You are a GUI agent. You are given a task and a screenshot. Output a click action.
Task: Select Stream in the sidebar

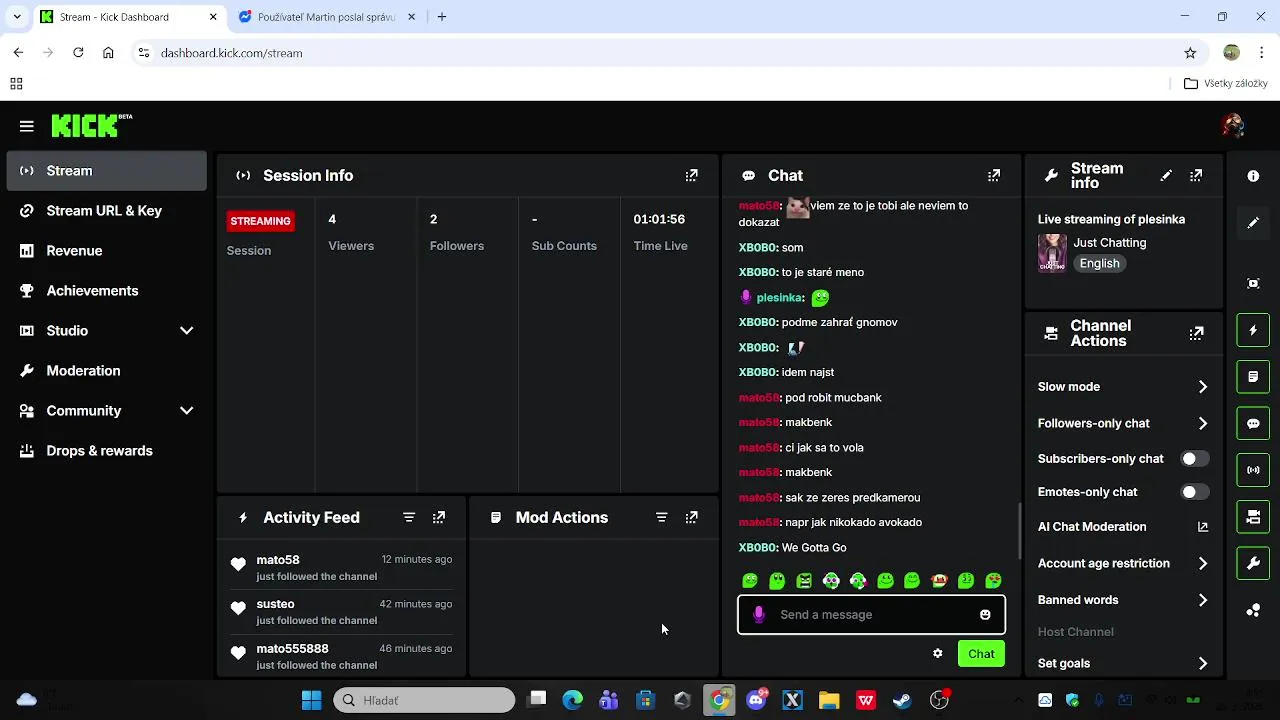point(106,171)
